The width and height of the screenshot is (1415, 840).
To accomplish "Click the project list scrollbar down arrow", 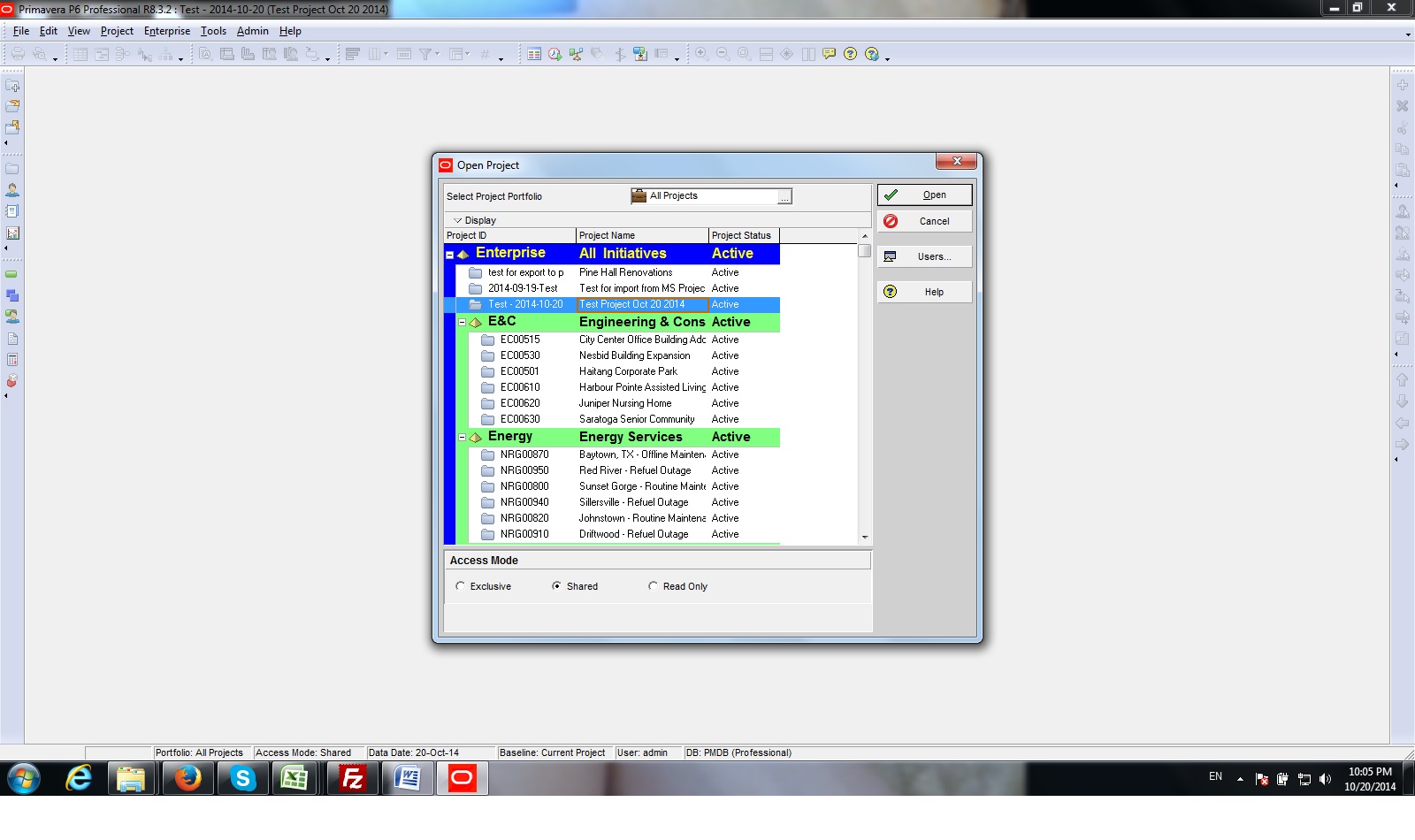I will coord(865,536).
